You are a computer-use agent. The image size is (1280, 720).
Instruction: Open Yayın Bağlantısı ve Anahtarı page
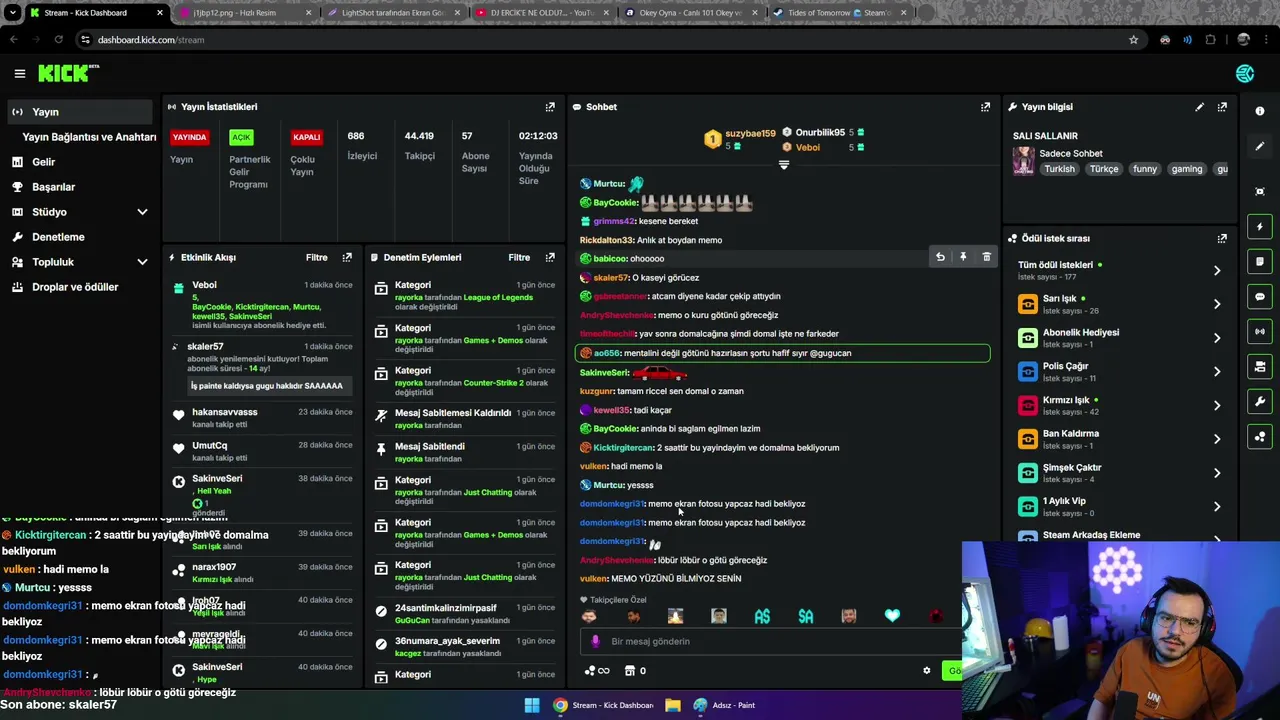pos(89,137)
